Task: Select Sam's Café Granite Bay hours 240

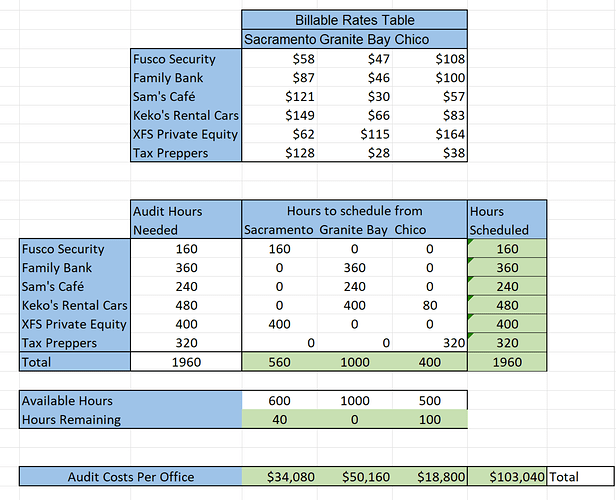Action: click(x=355, y=286)
